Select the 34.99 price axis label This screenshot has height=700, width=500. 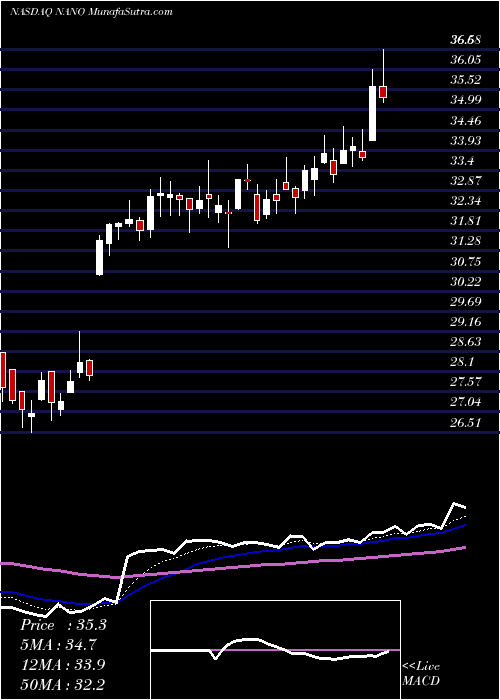tap(465, 100)
